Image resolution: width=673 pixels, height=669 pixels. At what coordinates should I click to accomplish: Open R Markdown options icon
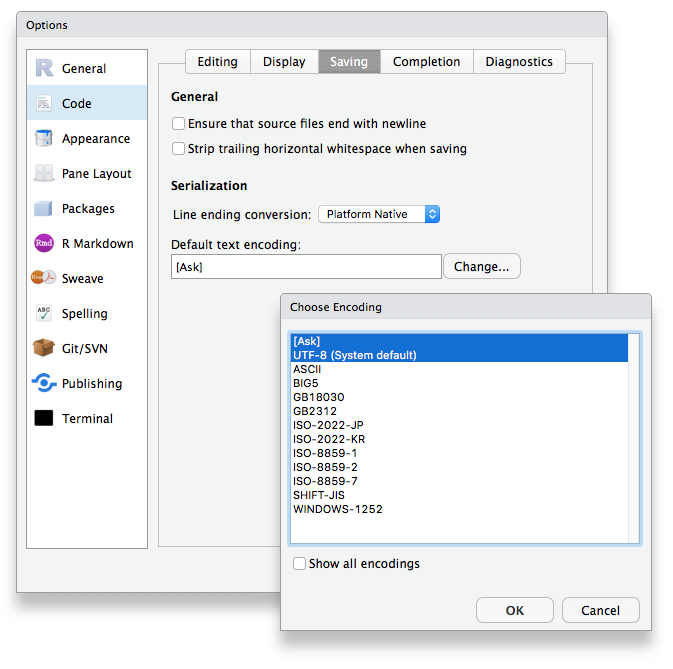pyautogui.click(x=44, y=243)
